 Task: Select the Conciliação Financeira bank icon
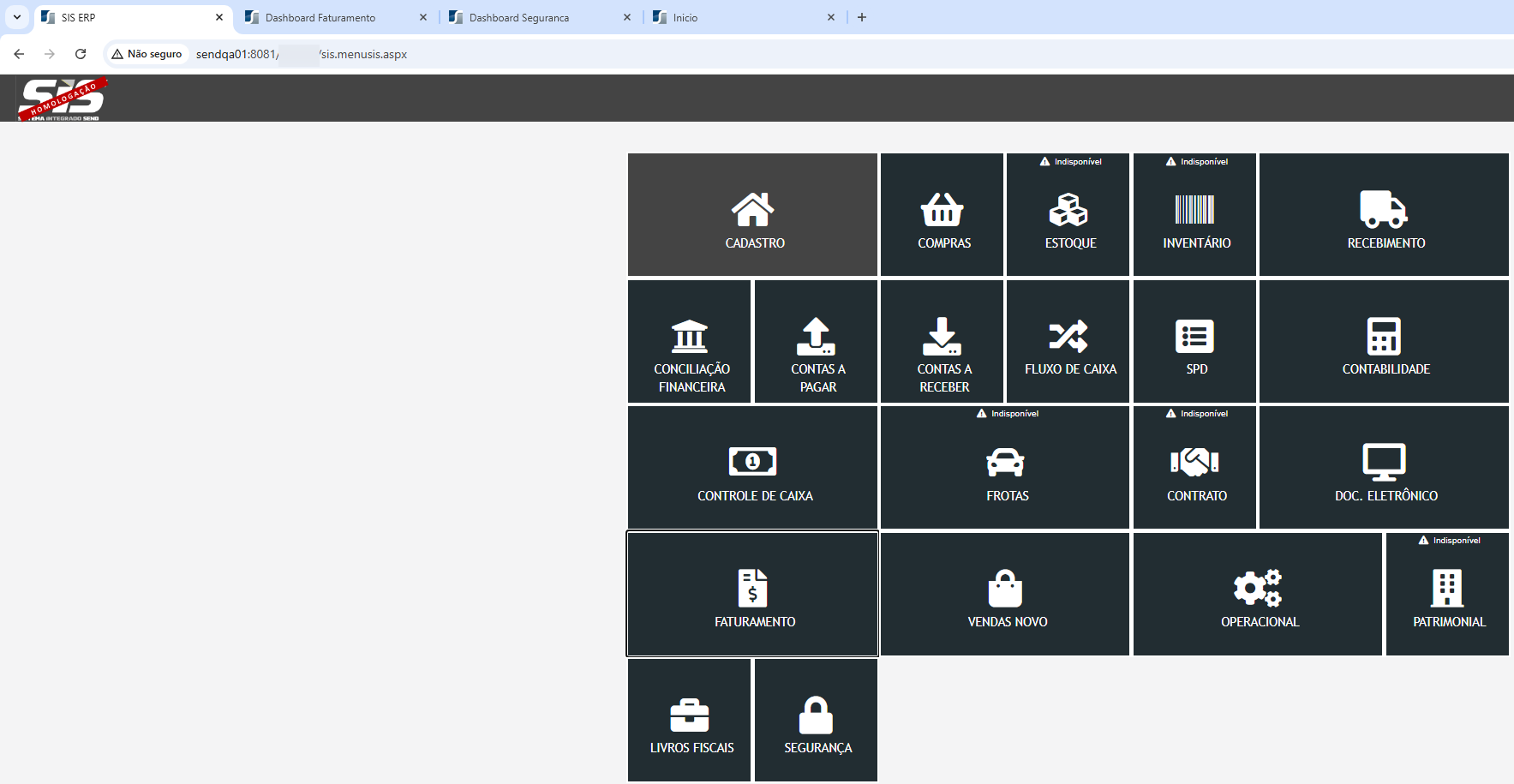tap(689, 337)
